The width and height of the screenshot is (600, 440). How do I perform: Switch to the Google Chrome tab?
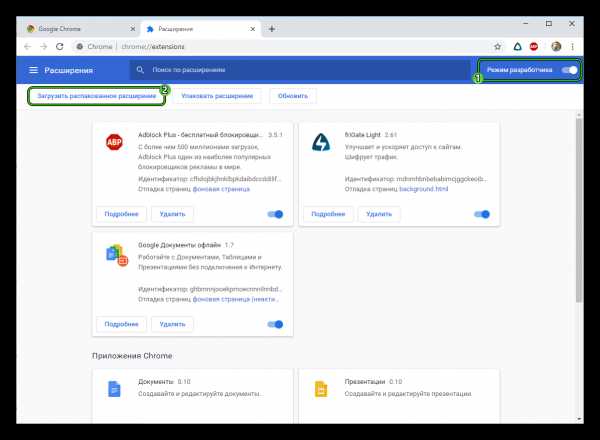[x=78, y=29]
